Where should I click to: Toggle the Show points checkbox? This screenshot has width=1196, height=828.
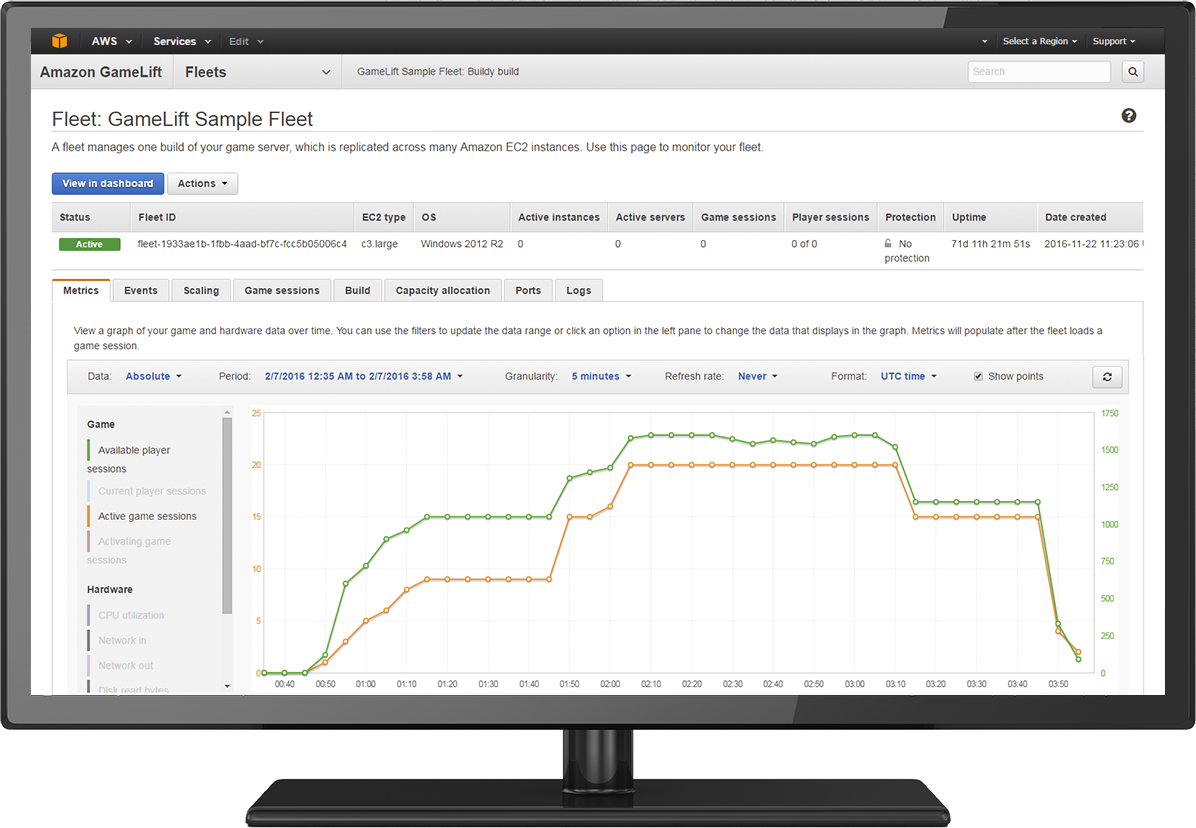(x=978, y=377)
